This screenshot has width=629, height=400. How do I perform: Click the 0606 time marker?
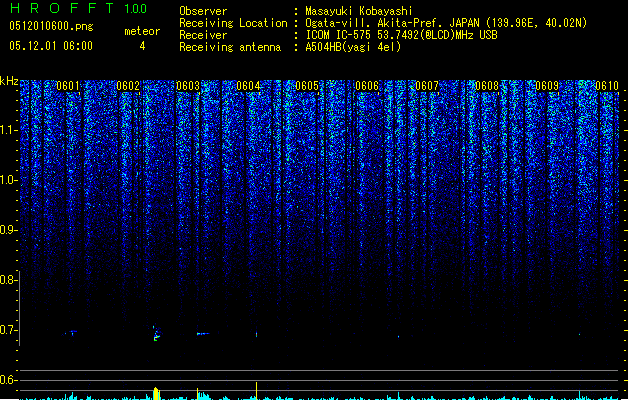[367, 86]
